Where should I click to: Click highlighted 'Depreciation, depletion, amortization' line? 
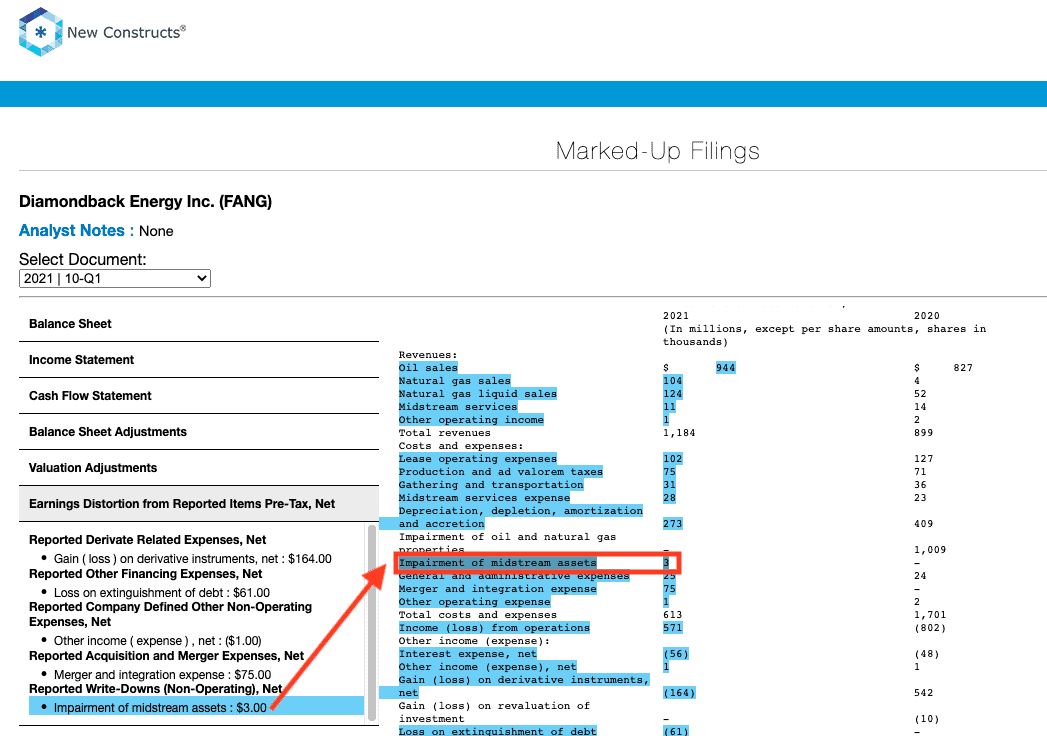point(521,511)
